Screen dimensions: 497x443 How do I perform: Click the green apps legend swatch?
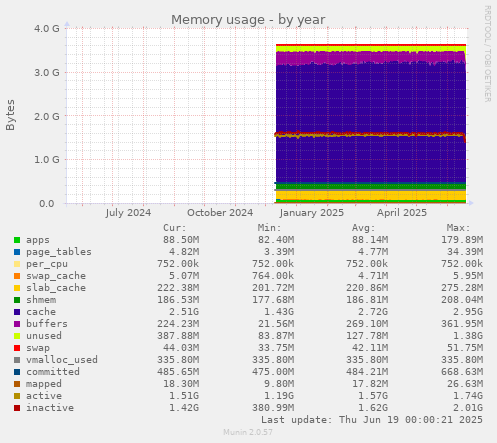17,240
